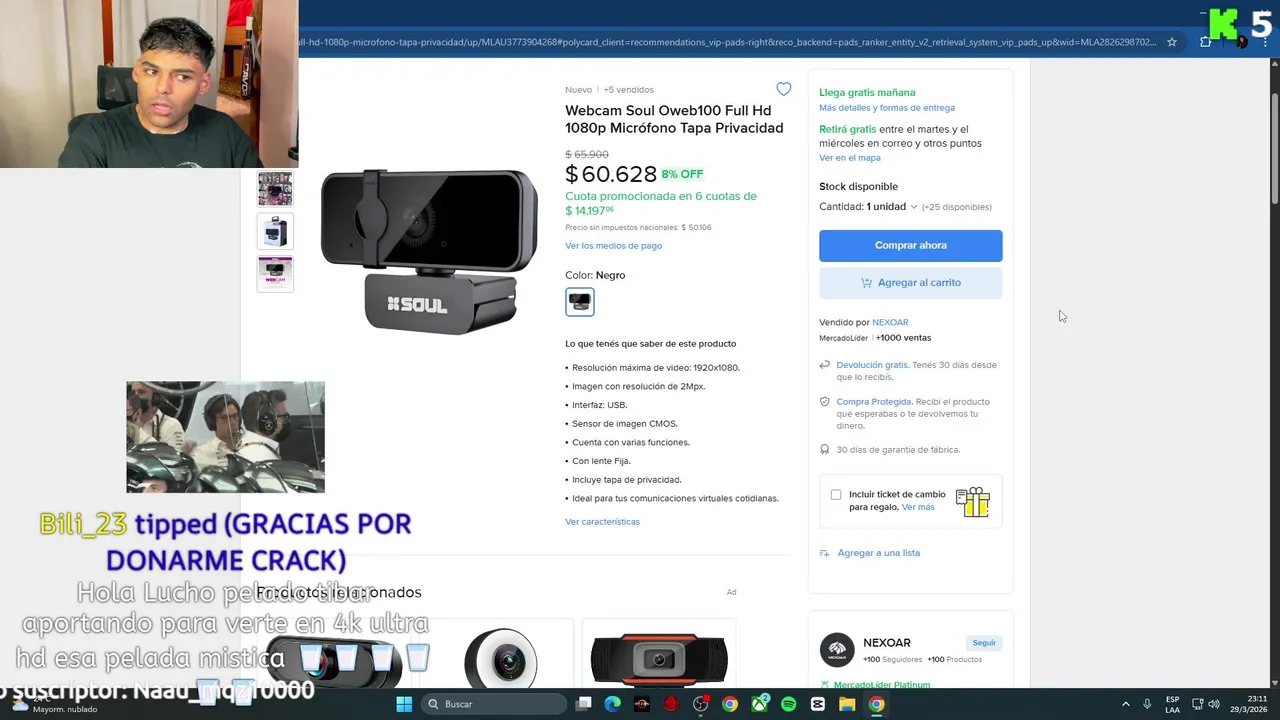Click the list icon beside Agregar a una lista
Viewport: 1280px width, 720px height.
click(824, 553)
